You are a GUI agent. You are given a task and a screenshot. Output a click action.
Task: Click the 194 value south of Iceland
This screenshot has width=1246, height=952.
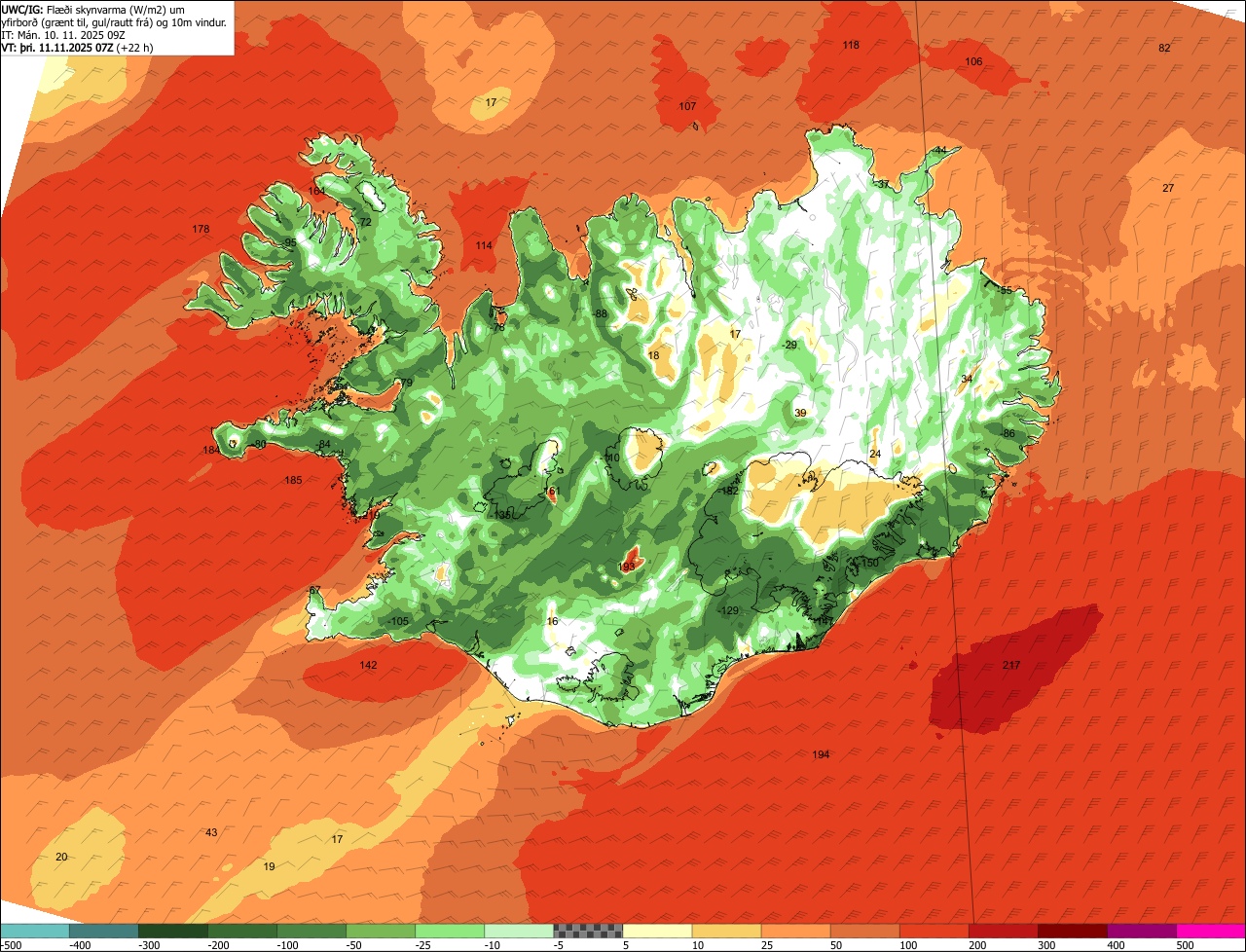821,755
